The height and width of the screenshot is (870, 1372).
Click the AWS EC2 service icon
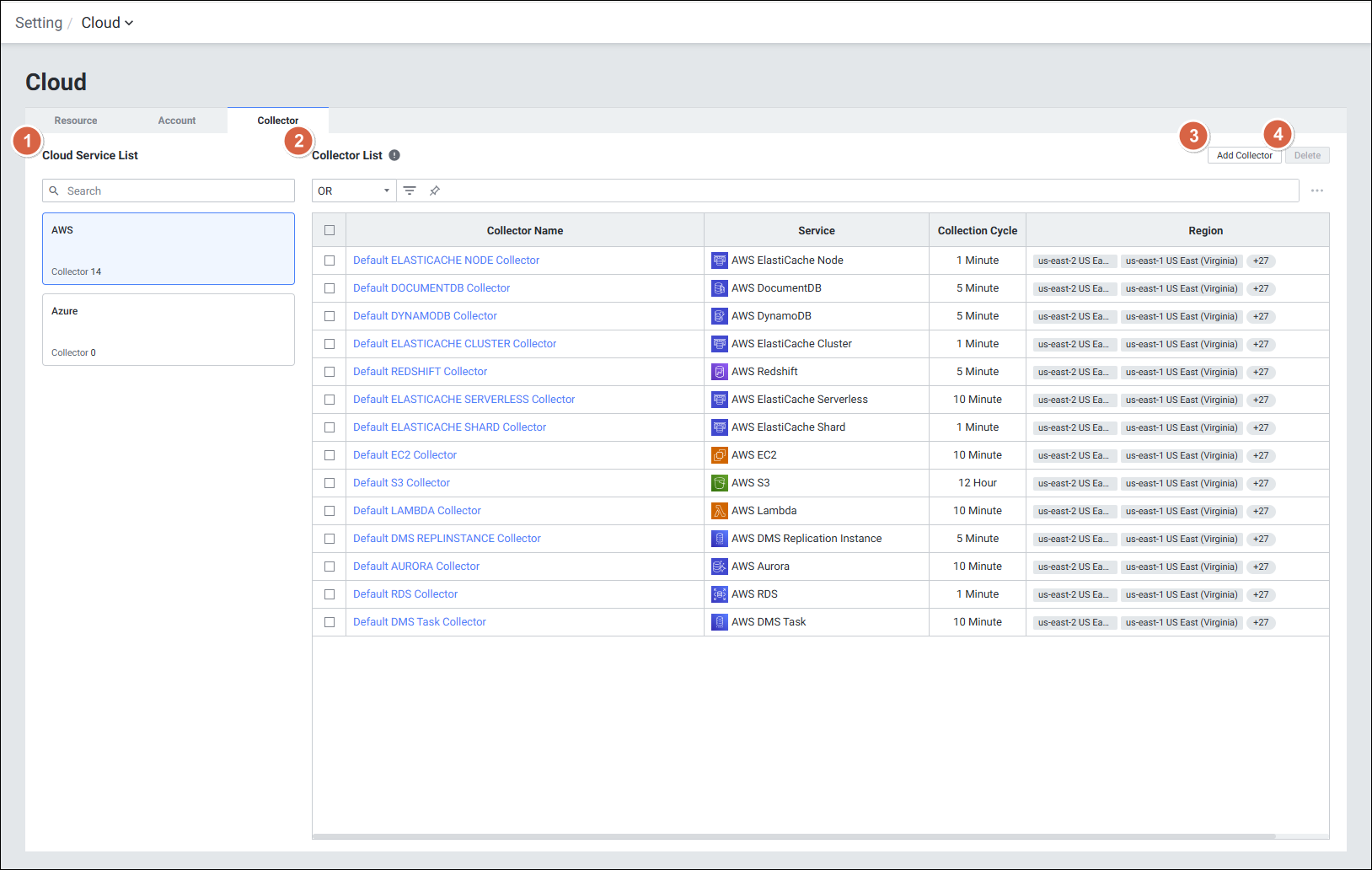(719, 455)
